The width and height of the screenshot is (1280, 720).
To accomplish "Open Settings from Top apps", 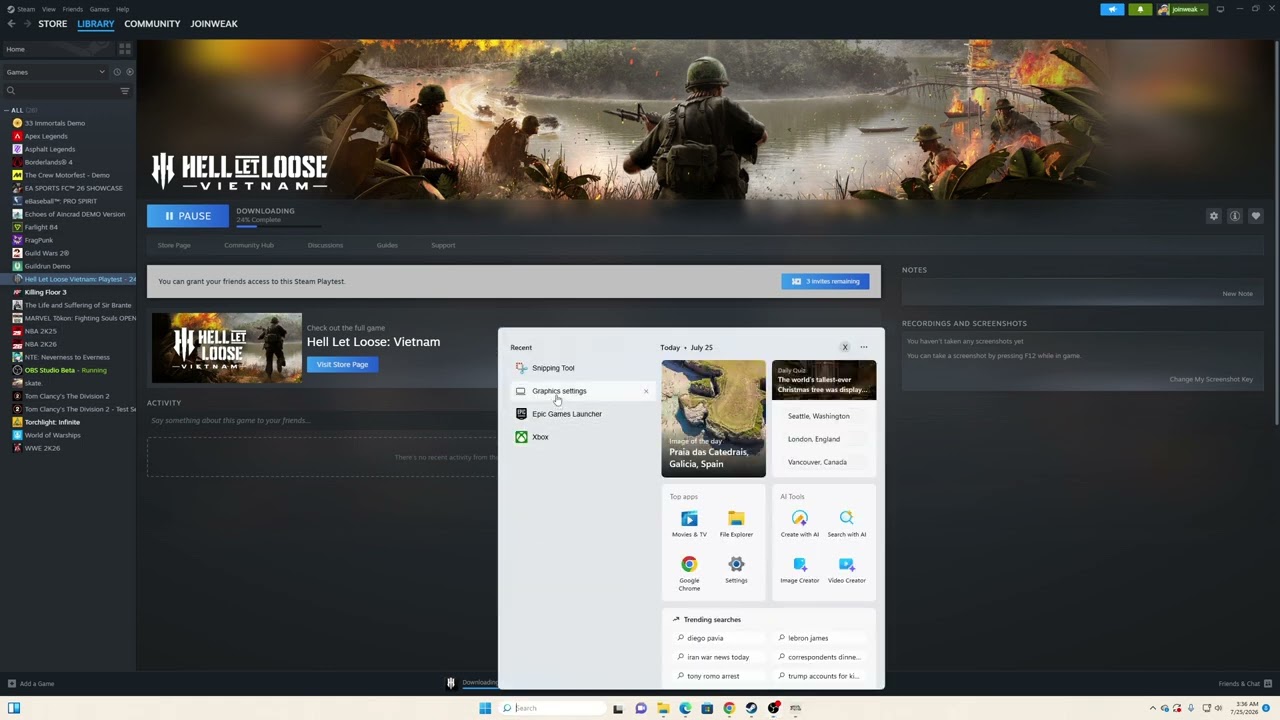I will (736, 570).
